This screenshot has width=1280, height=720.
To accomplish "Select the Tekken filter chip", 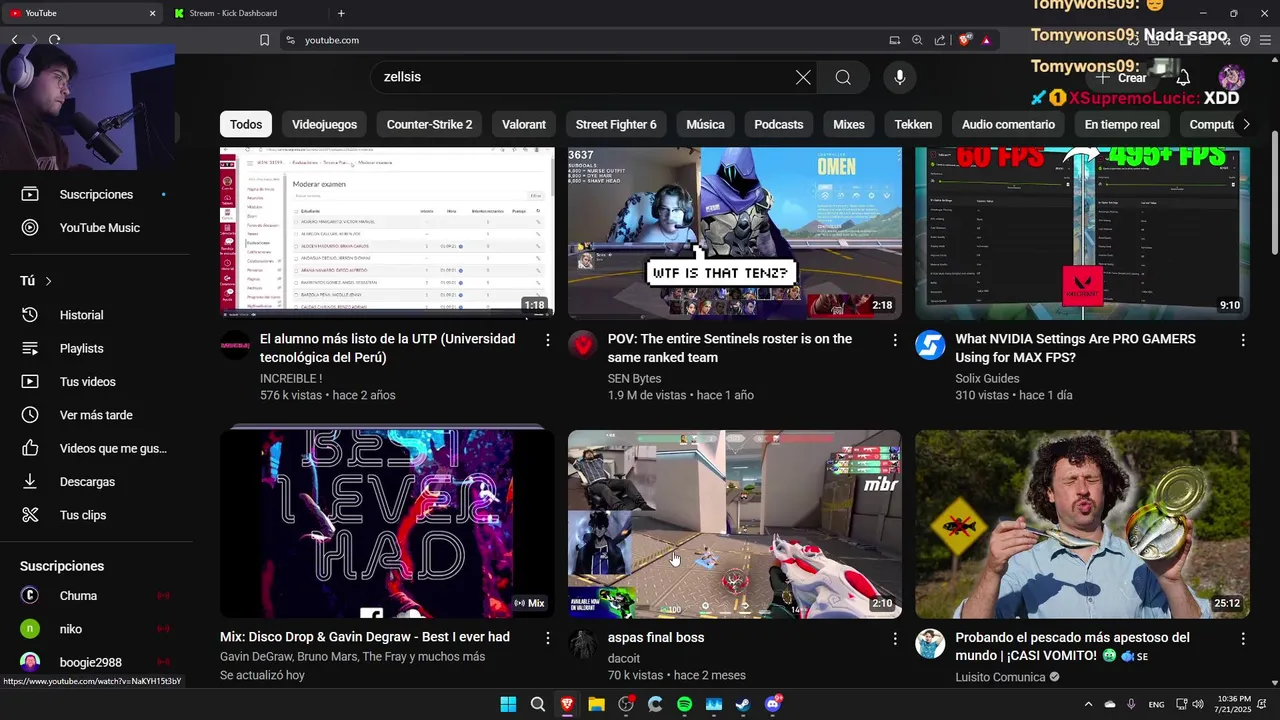I will pyautogui.click(x=913, y=124).
